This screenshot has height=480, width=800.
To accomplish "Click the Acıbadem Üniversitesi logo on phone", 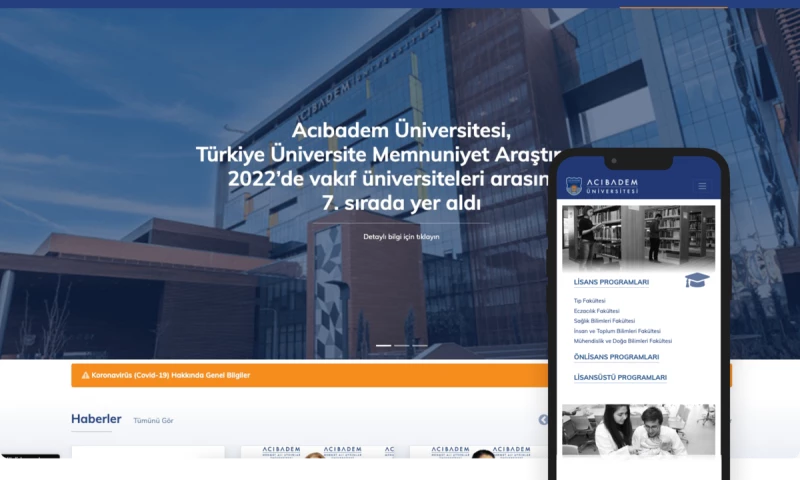I will click(x=602, y=186).
